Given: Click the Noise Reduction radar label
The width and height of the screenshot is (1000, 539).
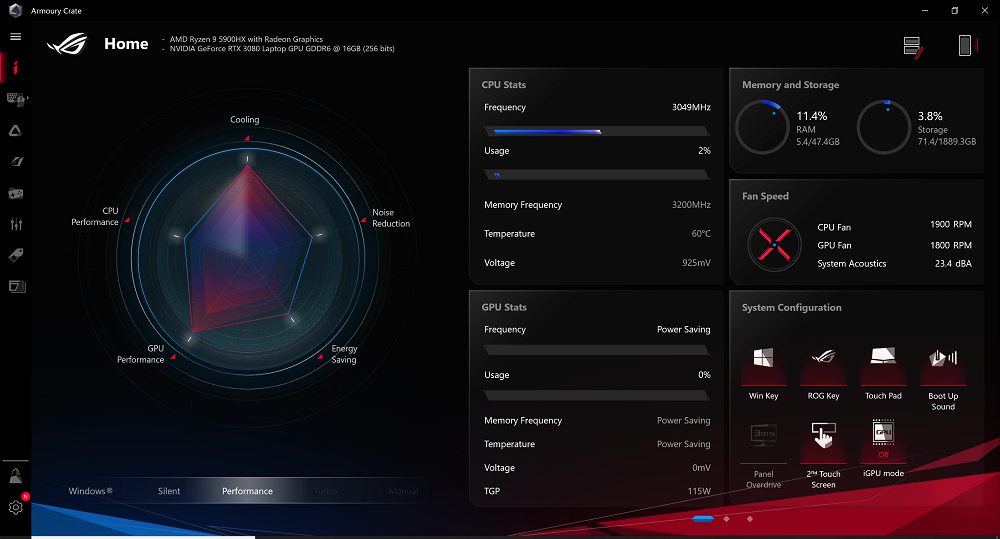Looking at the screenshot, I should click(391, 218).
